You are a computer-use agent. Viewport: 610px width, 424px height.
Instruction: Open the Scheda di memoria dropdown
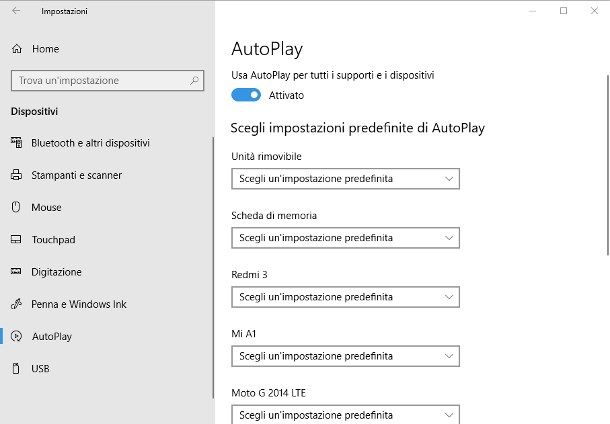point(345,238)
